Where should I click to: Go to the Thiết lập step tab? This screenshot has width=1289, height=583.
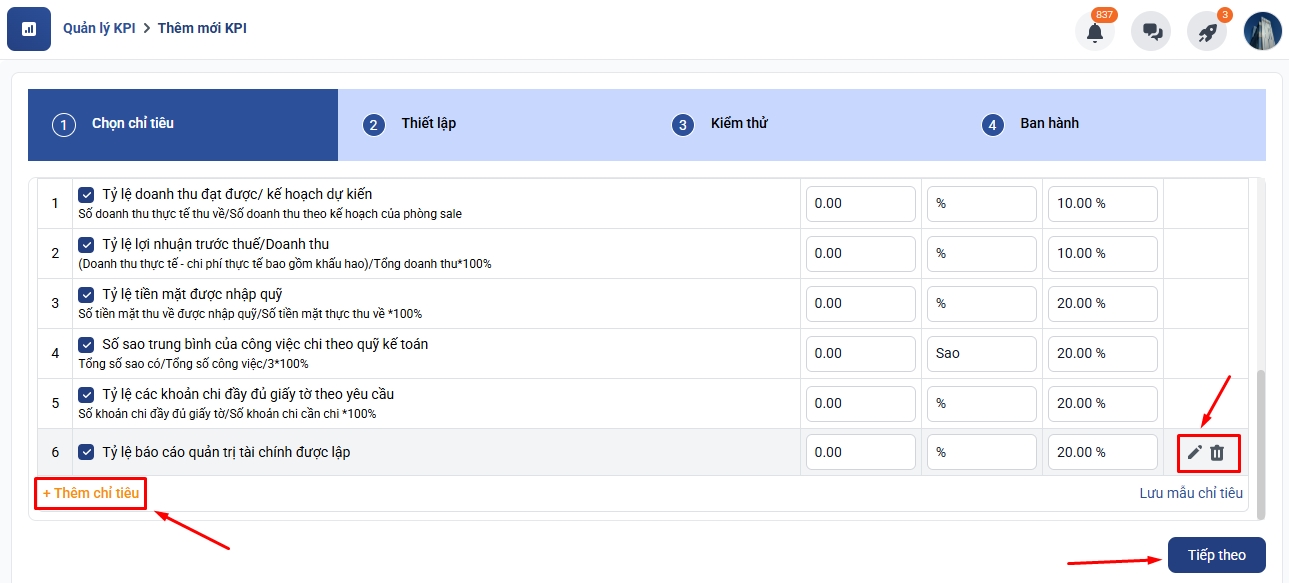pos(428,124)
